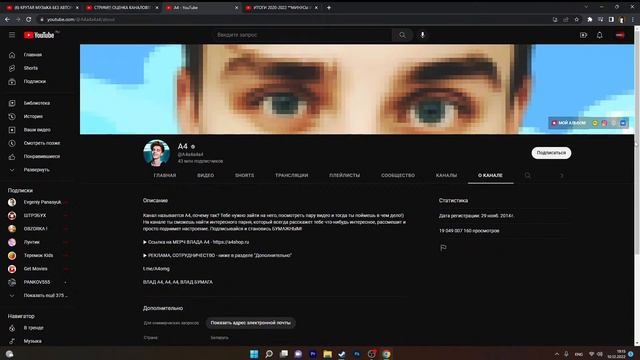Open the browser extensions puzzle icon
The height and width of the screenshot is (360, 640).
pos(589,19)
